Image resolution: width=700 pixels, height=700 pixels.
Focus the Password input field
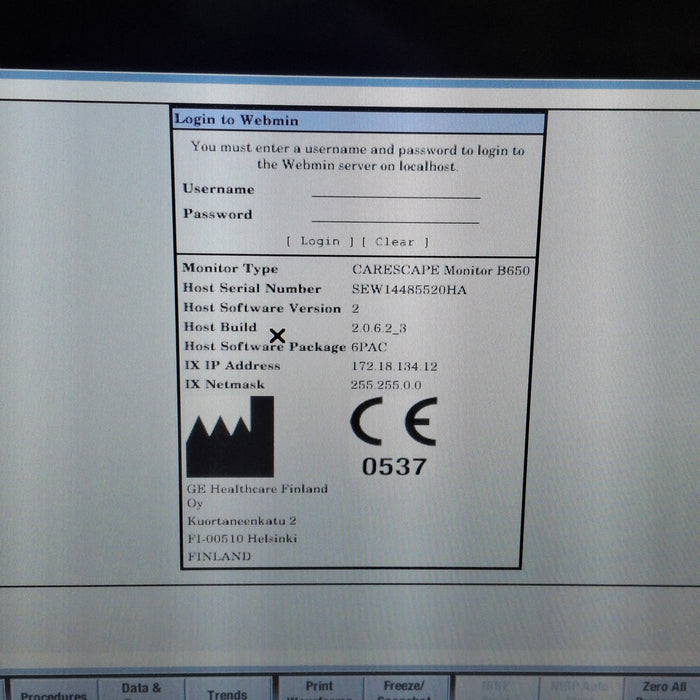396,215
